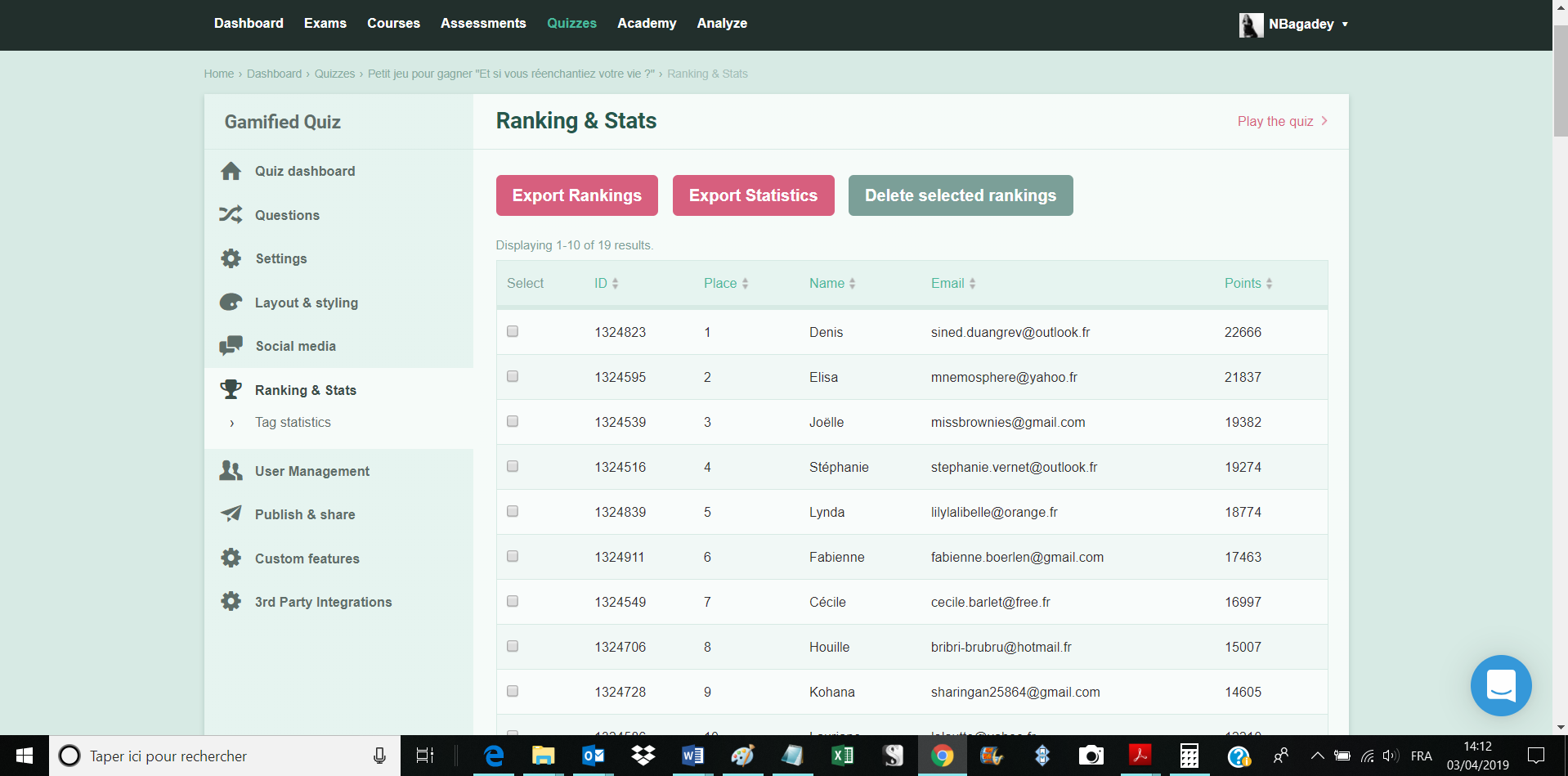Click the User Management people icon
This screenshot has width=1568, height=776.
[231, 470]
